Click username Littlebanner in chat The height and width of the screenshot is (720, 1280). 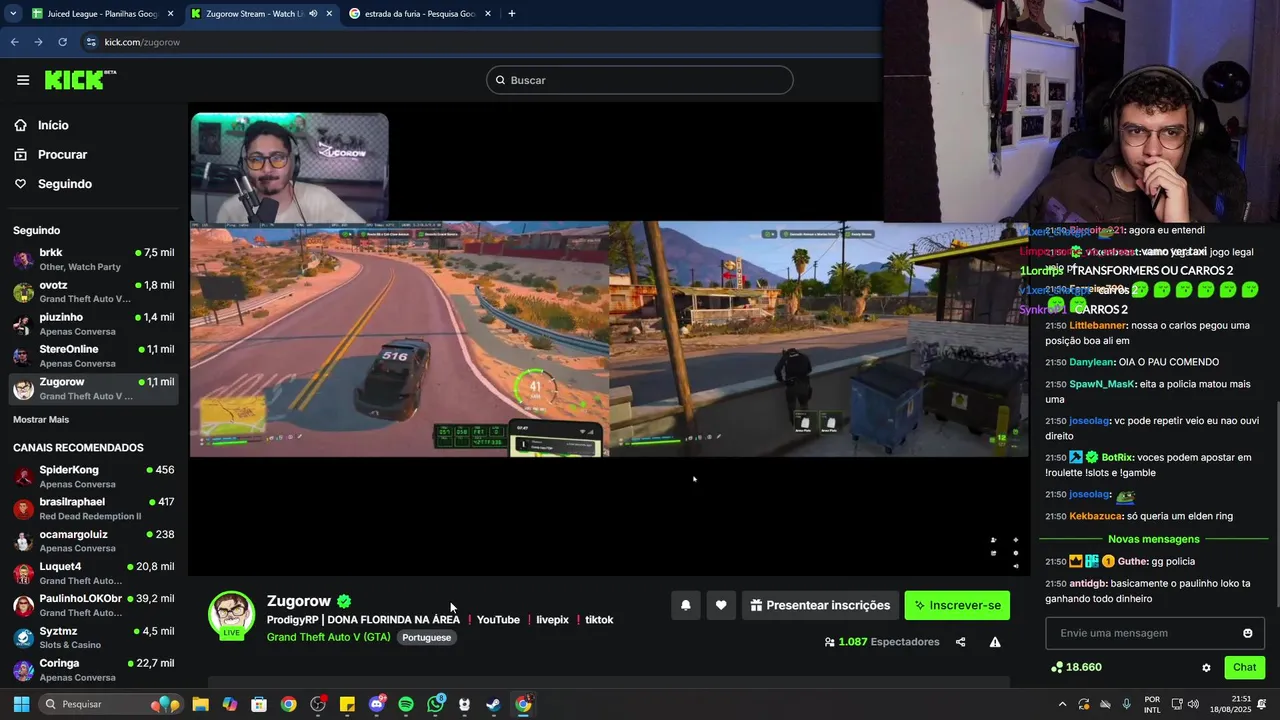(x=1097, y=325)
